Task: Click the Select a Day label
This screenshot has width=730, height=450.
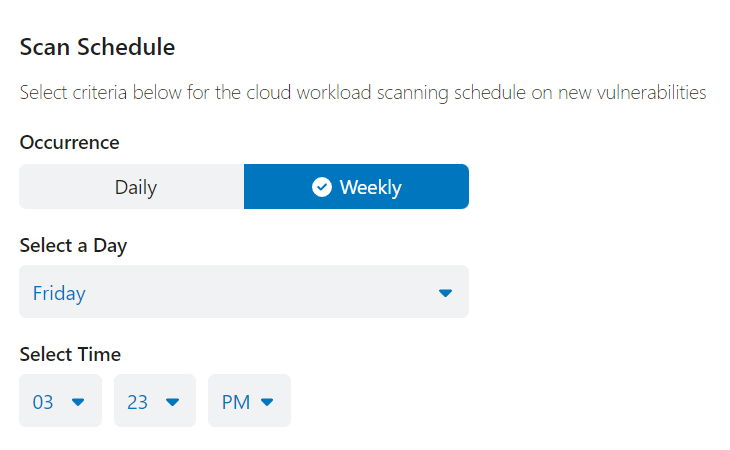Action: [x=73, y=245]
